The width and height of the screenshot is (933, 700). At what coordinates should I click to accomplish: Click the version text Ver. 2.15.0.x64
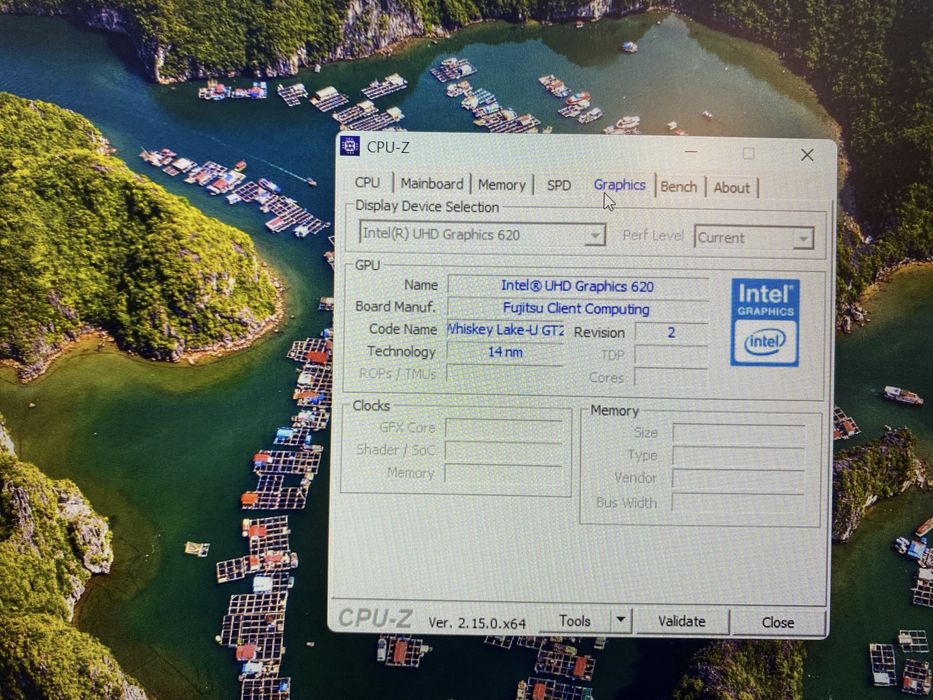(x=477, y=623)
